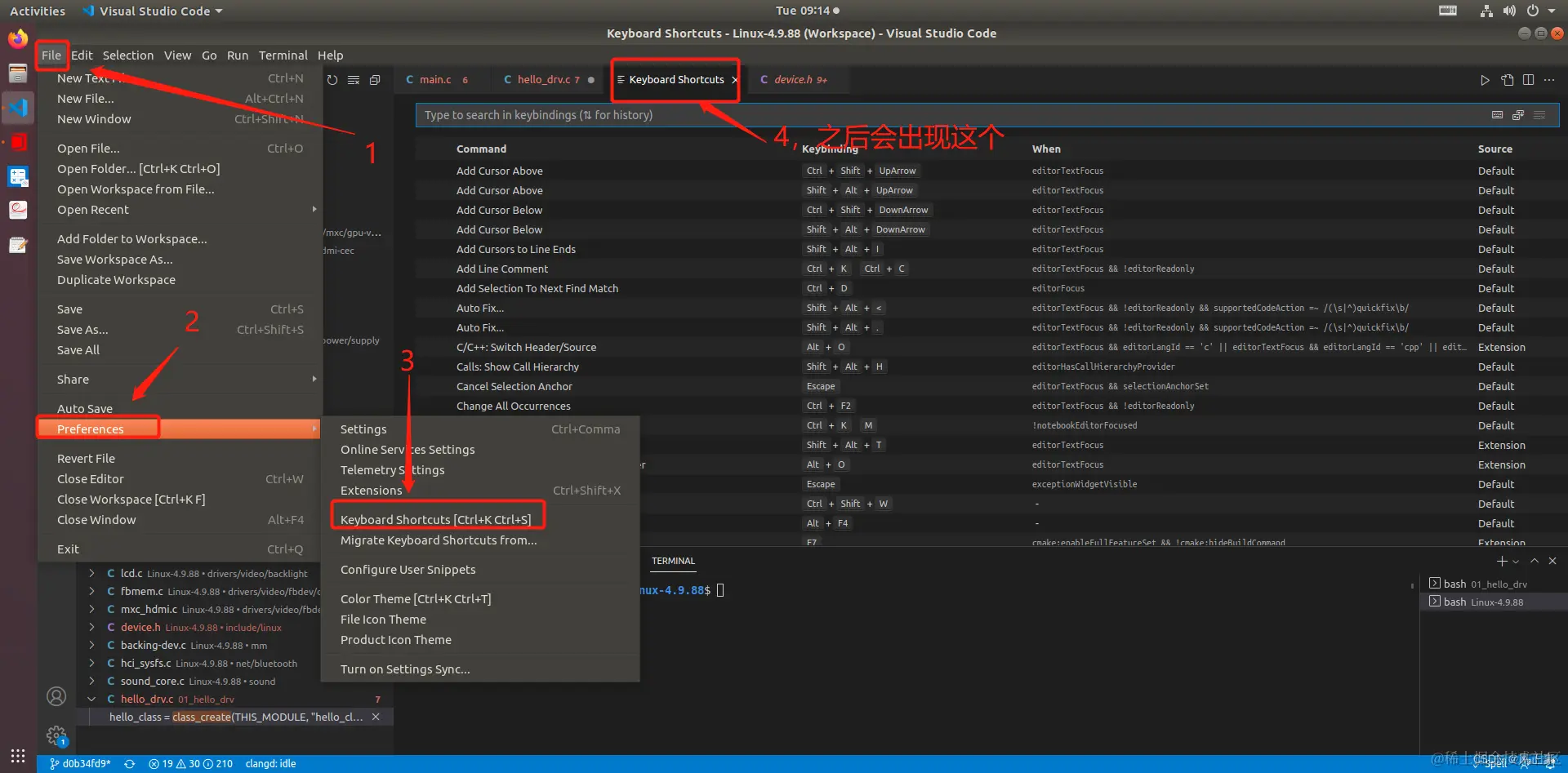This screenshot has width=1568, height=773.
Task: Toggle Record Keys keyboard icon in search box
Action: pos(1497,115)
